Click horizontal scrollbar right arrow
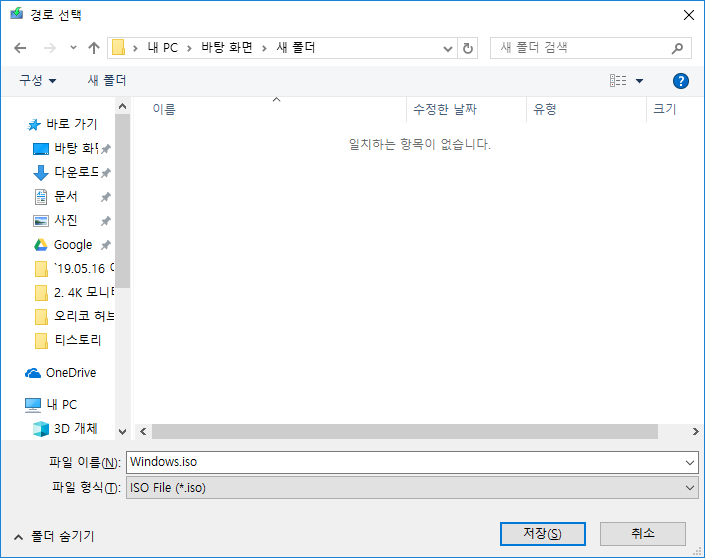The height and width of the screenshot is (558, 705). coord(695,432)
